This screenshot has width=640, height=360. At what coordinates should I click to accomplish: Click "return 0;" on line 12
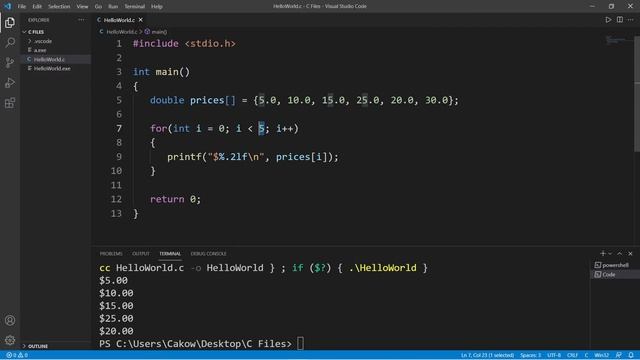(x=176, y=199)
